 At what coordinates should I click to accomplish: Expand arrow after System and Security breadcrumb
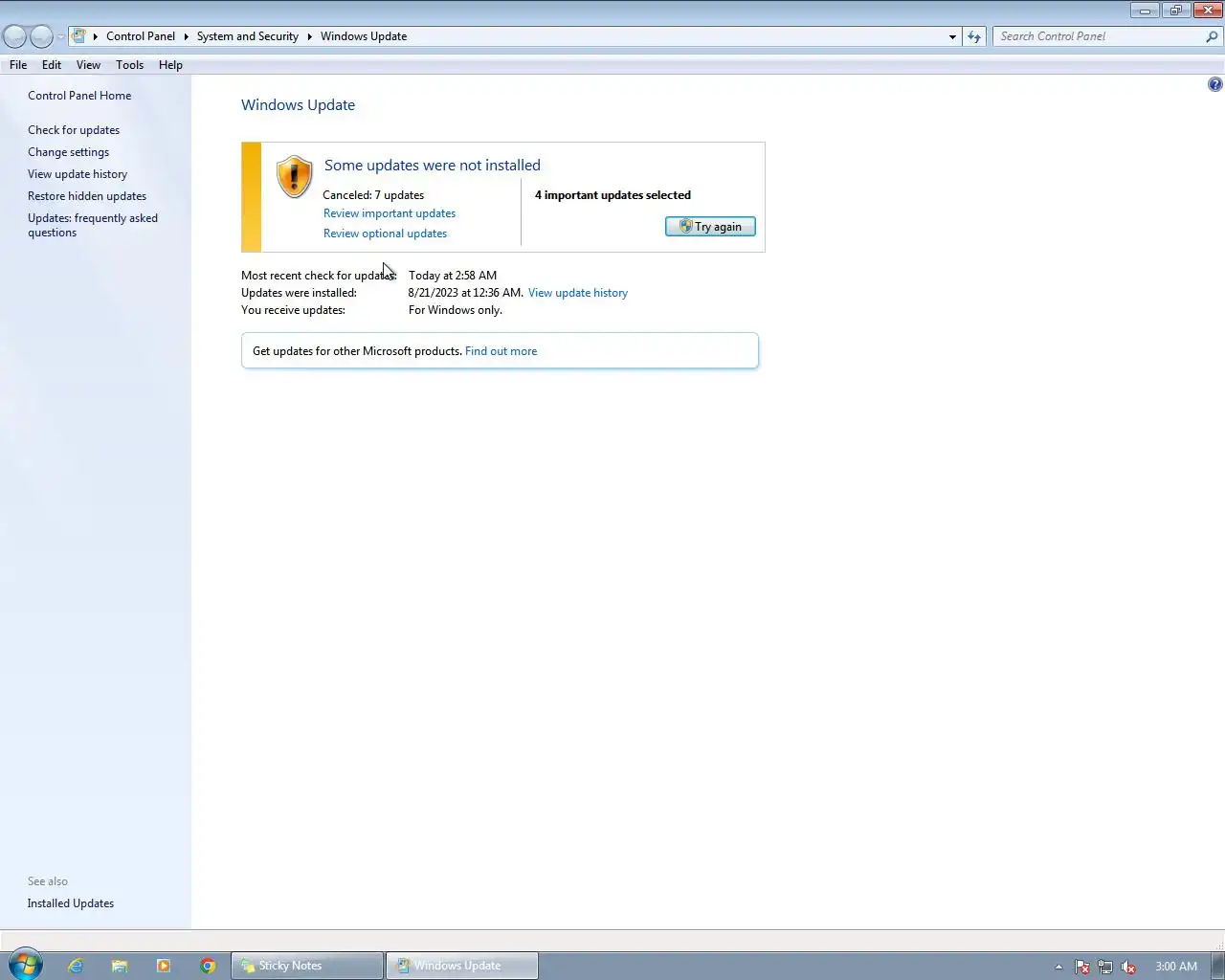[309, 36]
